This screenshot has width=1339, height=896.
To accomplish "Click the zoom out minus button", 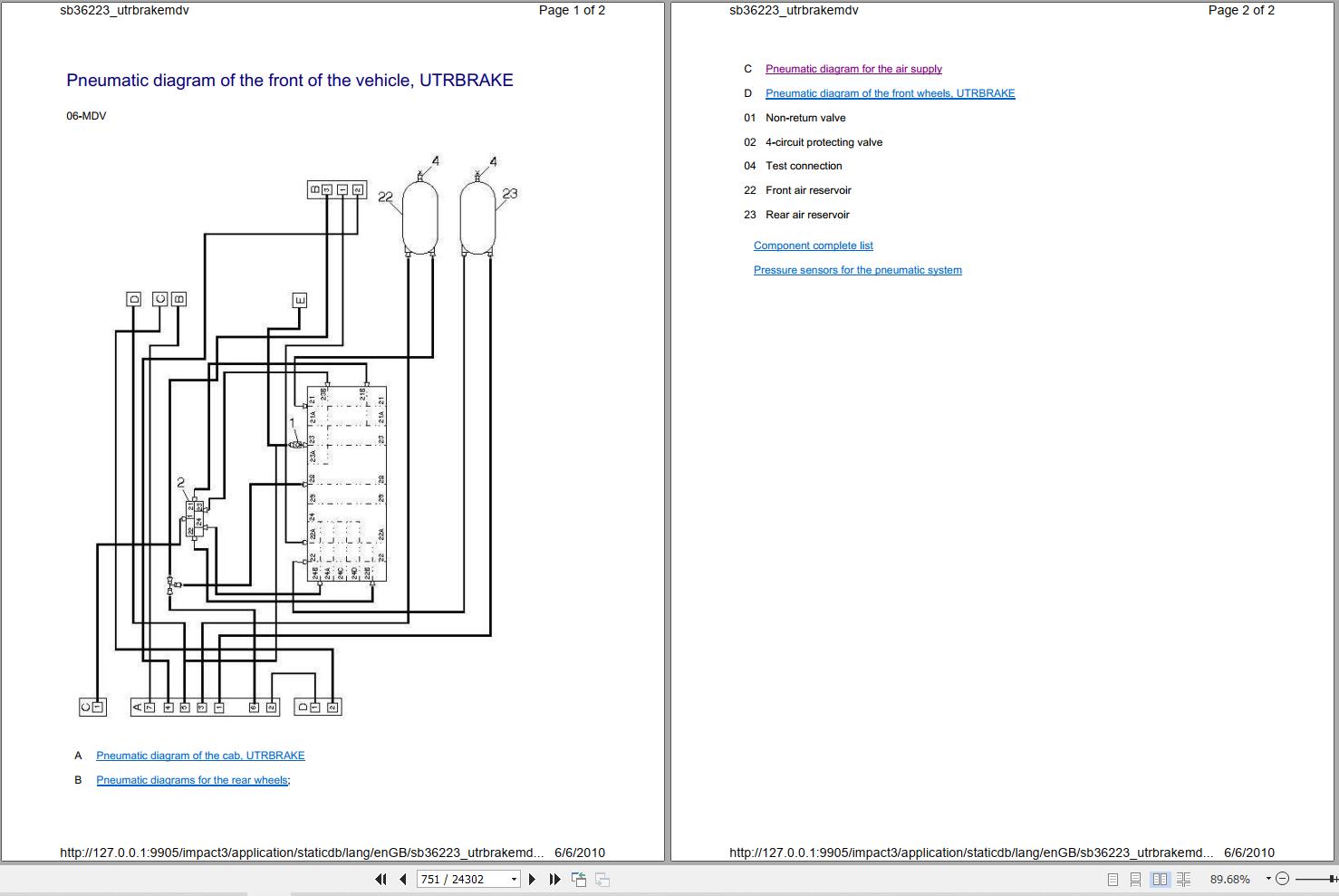I will [x=1282, y=879].
